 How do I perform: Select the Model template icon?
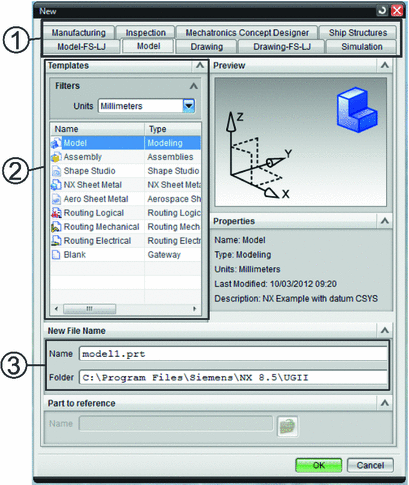[56, 143]
